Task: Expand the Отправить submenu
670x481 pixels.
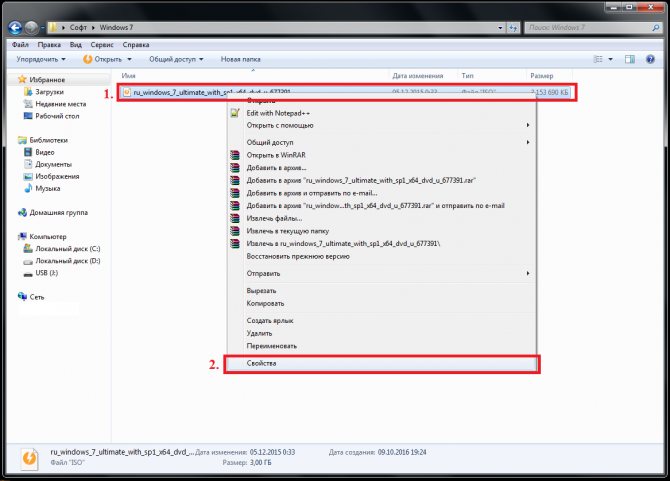Action: (381, 273)
